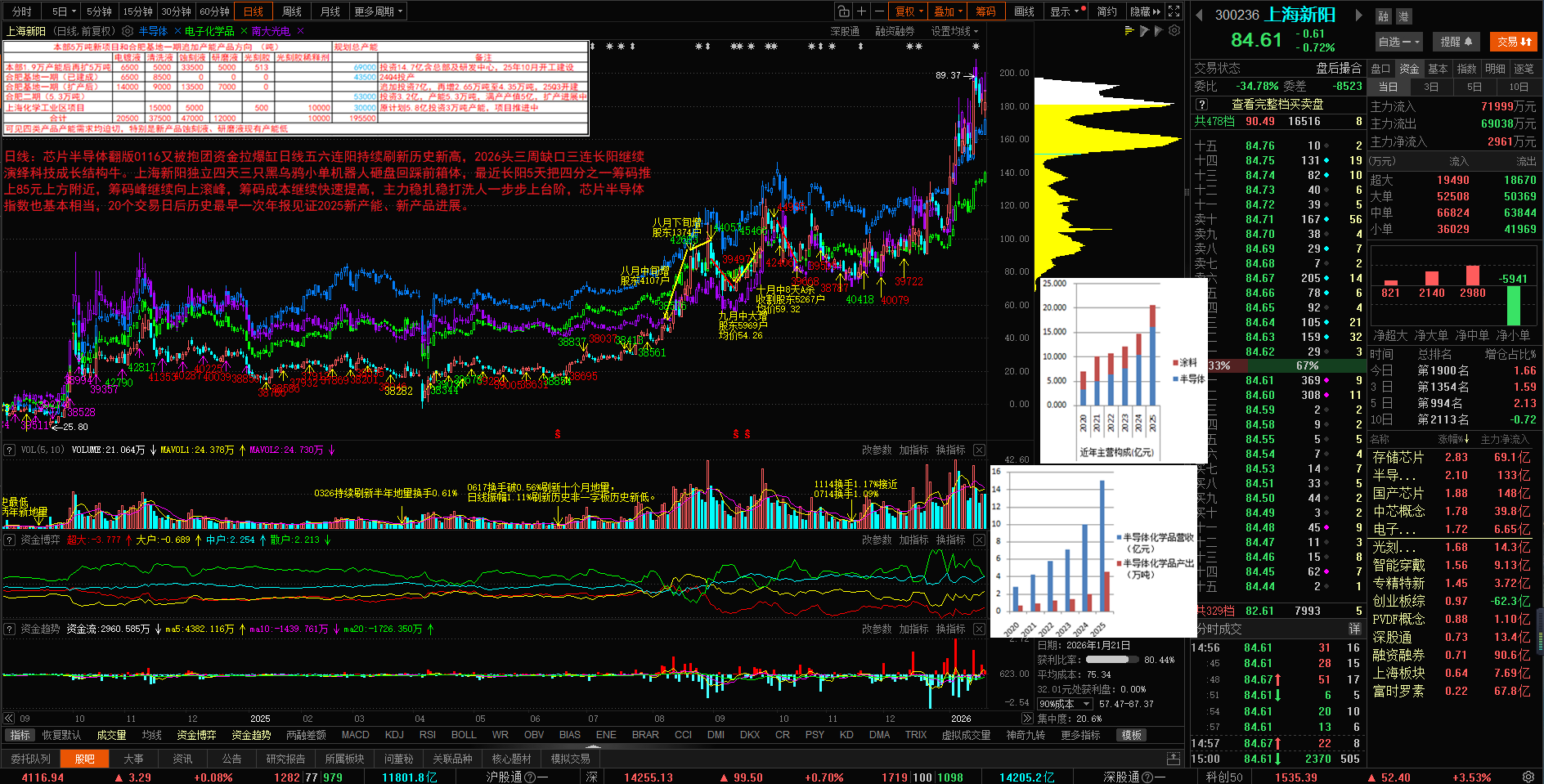Go to next stock with right arrow
Screen dimensions: 1544x784
(1358, 15)
